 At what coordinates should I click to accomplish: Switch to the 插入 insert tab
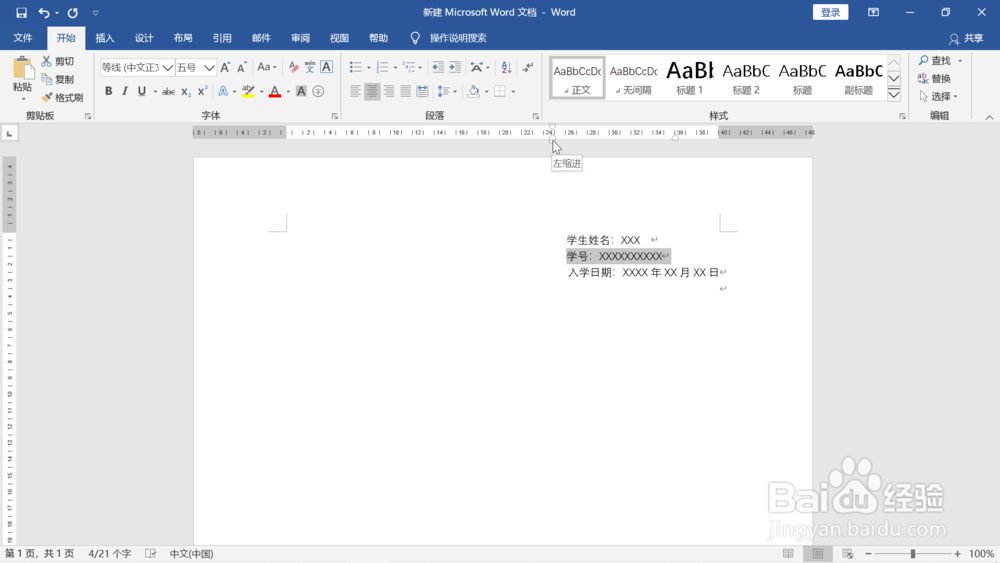(105, 38)
